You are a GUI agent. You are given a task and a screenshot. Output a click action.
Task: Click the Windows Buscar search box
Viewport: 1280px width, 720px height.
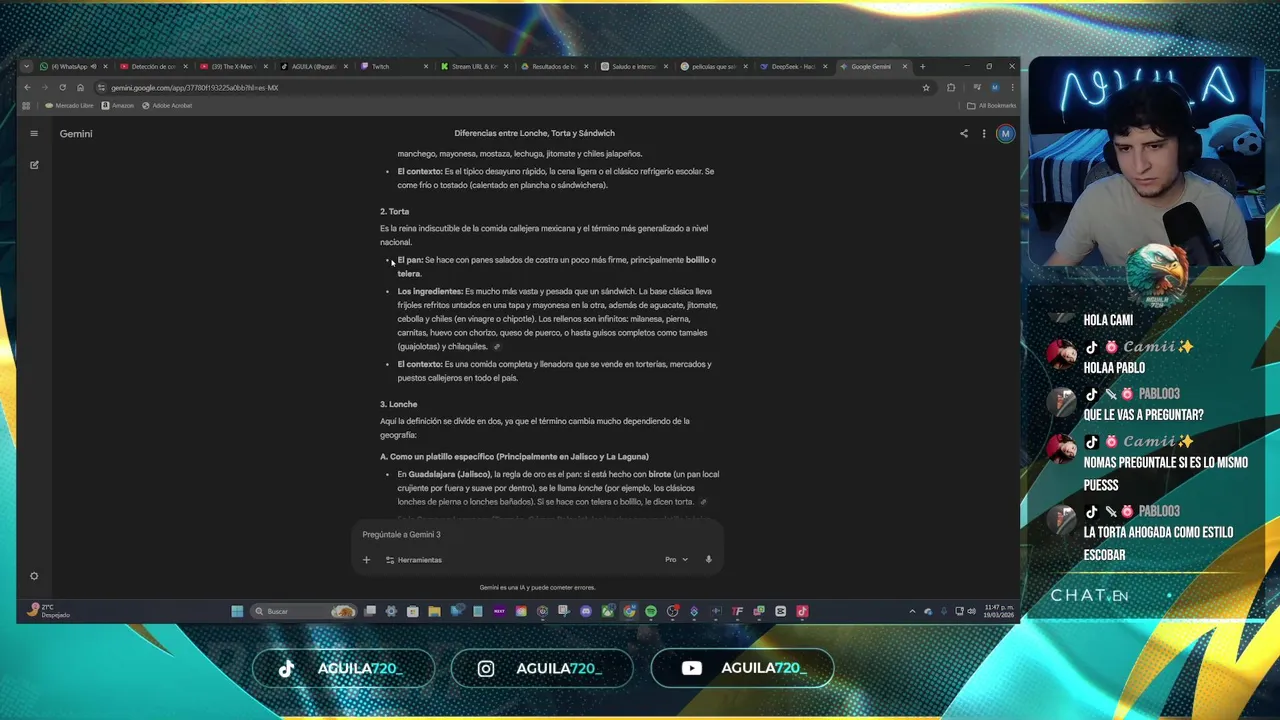pos(302,611)
